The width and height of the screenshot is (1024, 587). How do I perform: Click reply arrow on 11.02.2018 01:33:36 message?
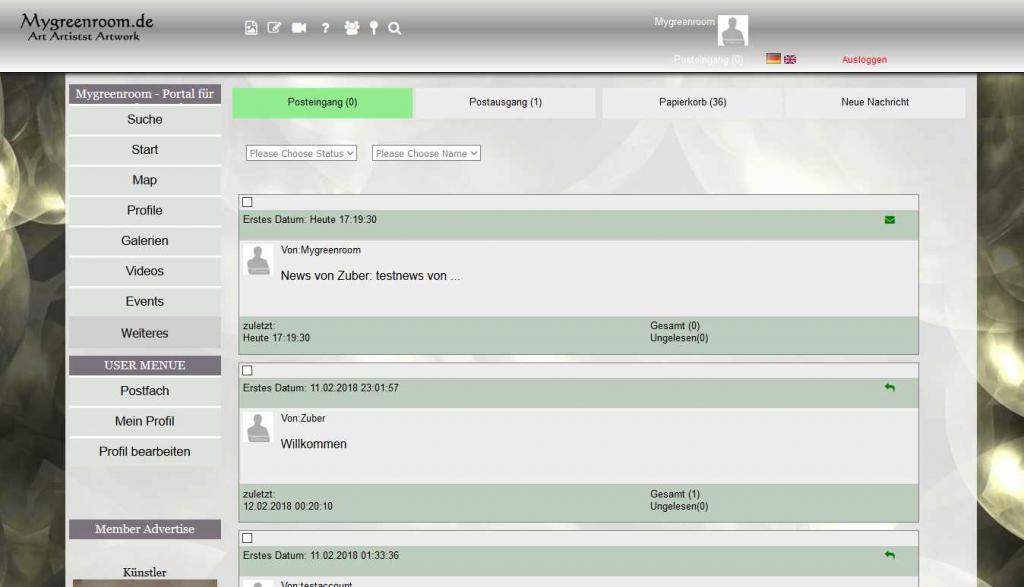pyautogui.click(x=889, y=555)
